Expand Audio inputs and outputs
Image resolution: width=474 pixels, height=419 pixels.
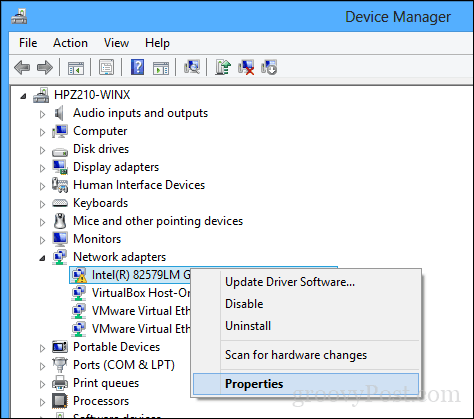click(x=42, y=114)
